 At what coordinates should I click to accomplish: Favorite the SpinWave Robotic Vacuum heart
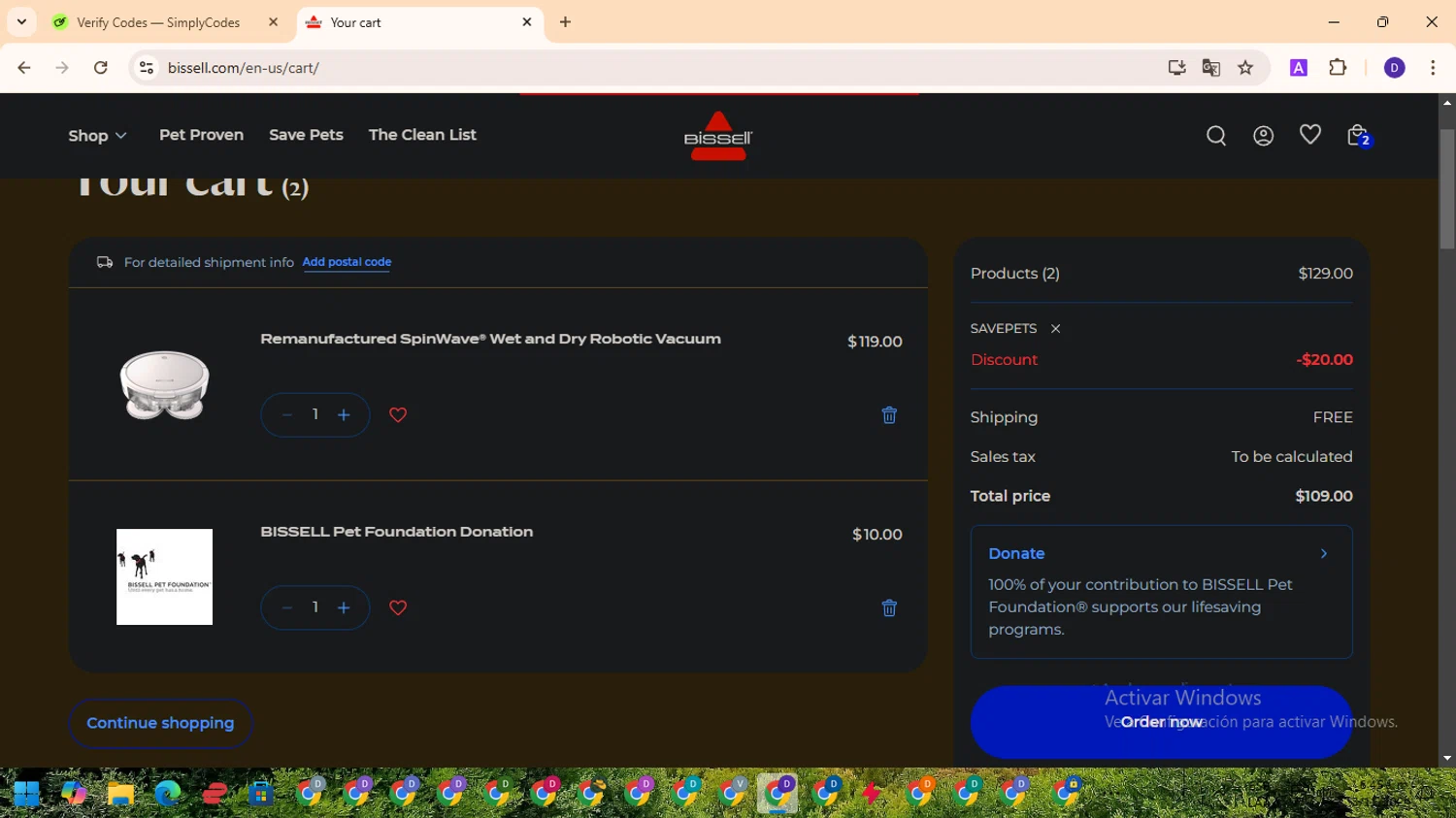[398, 415]
